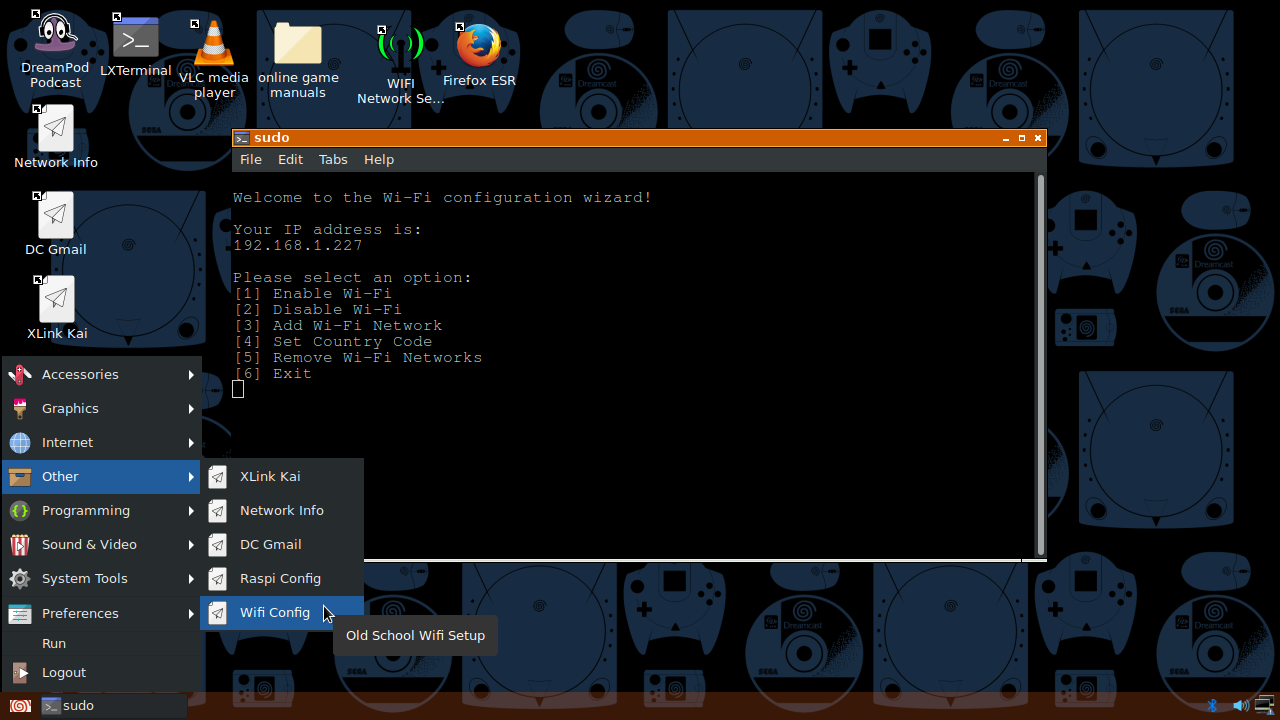Click the terminal vertical scrollbar
Screen dimensions: 1280x720
[x=1041, y=365]
